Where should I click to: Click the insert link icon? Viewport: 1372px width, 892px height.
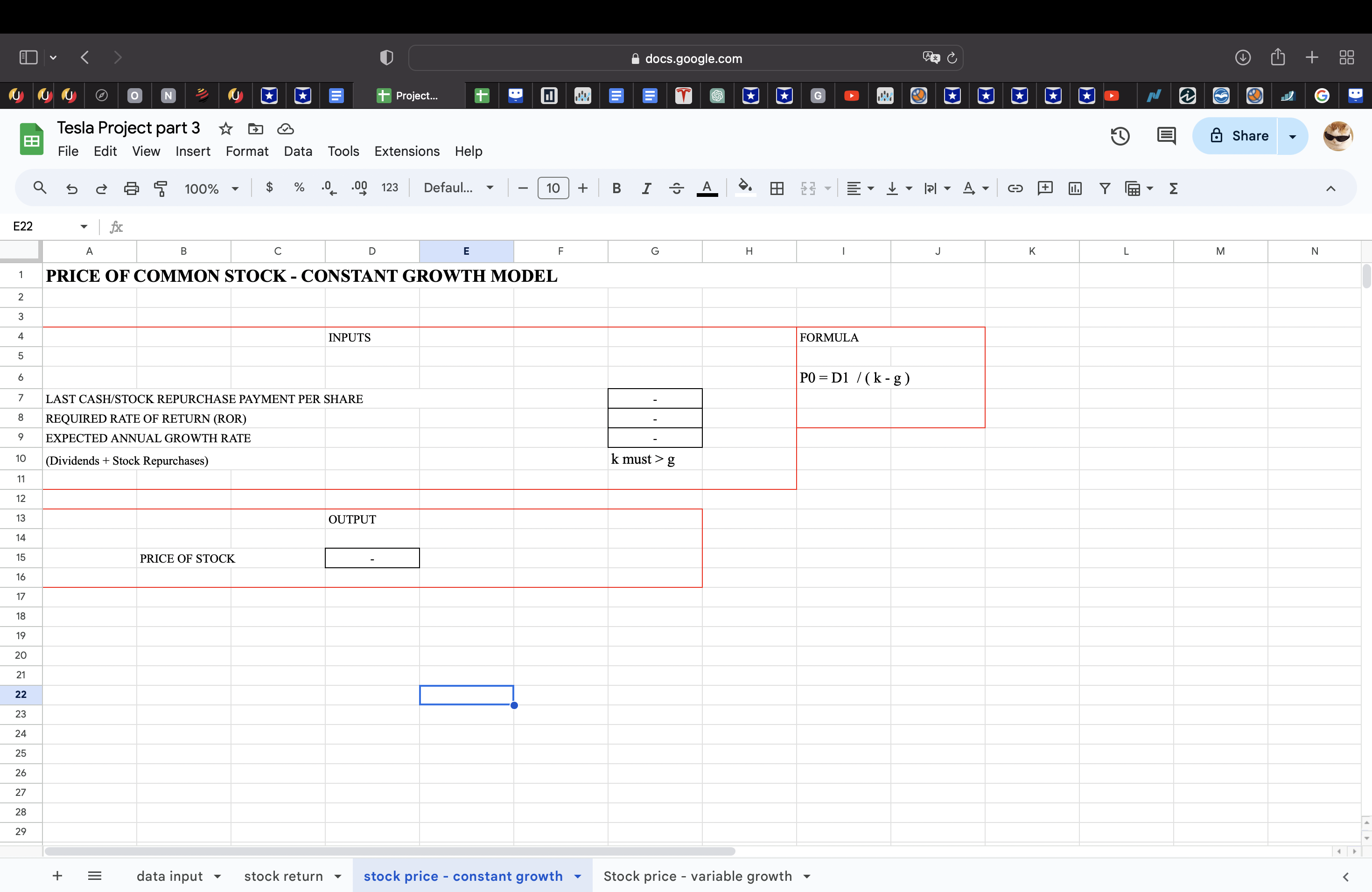click(x=1015, y=188)
